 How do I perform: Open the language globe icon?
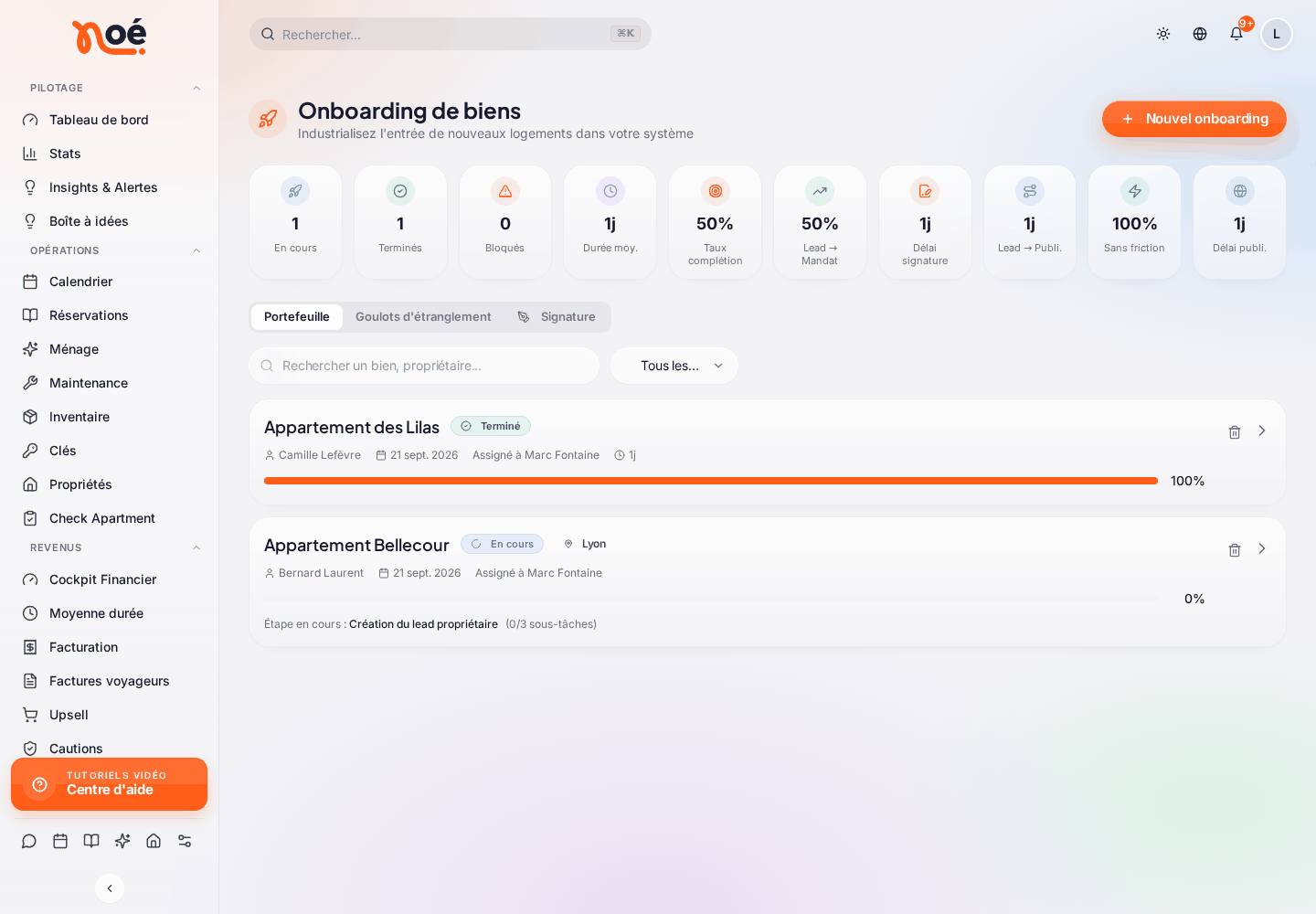coord(1200,34)
